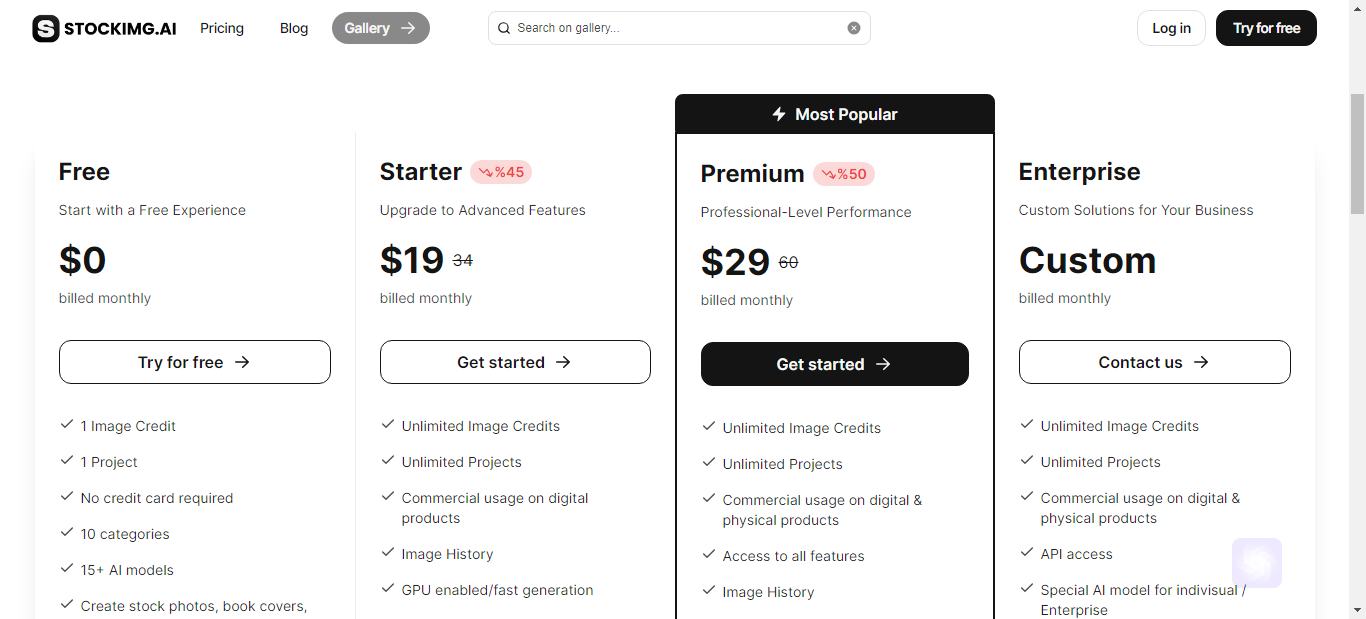1366x619 pixels.
Task: Click the Premium %50 discount badge
Action: coord(844,174)
